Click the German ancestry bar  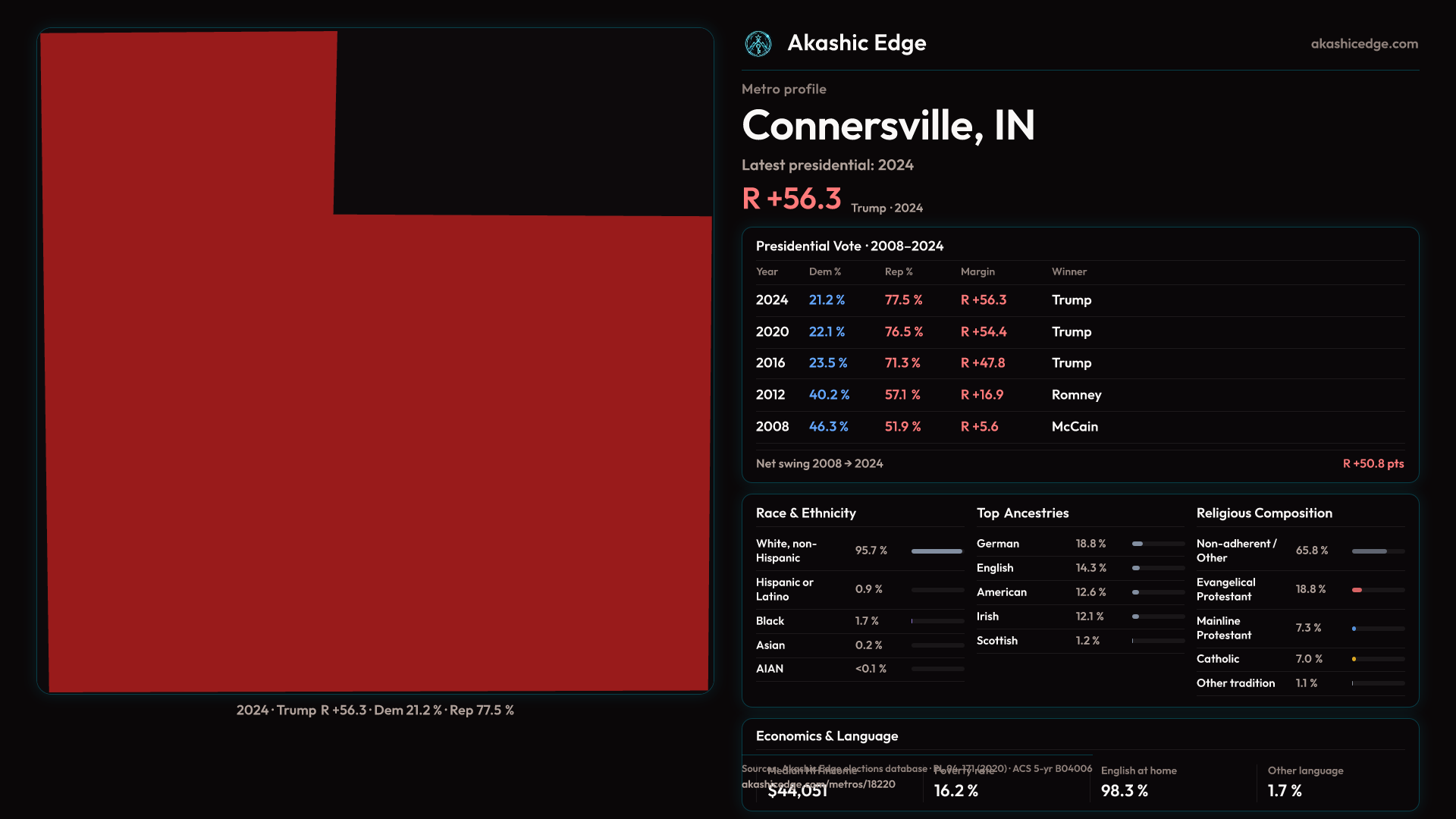click(1137, 544)
